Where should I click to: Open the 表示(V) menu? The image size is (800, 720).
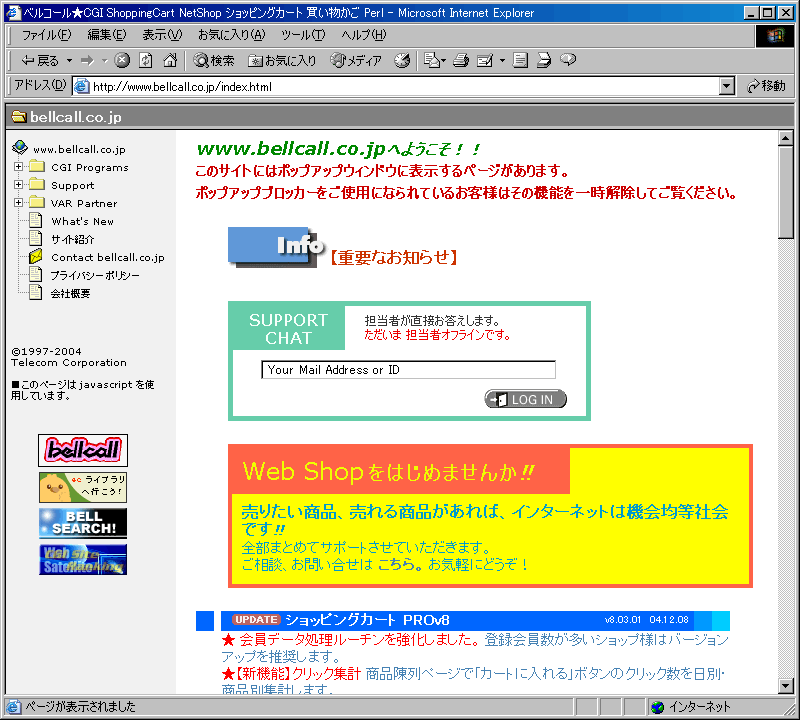pos(162,35)
